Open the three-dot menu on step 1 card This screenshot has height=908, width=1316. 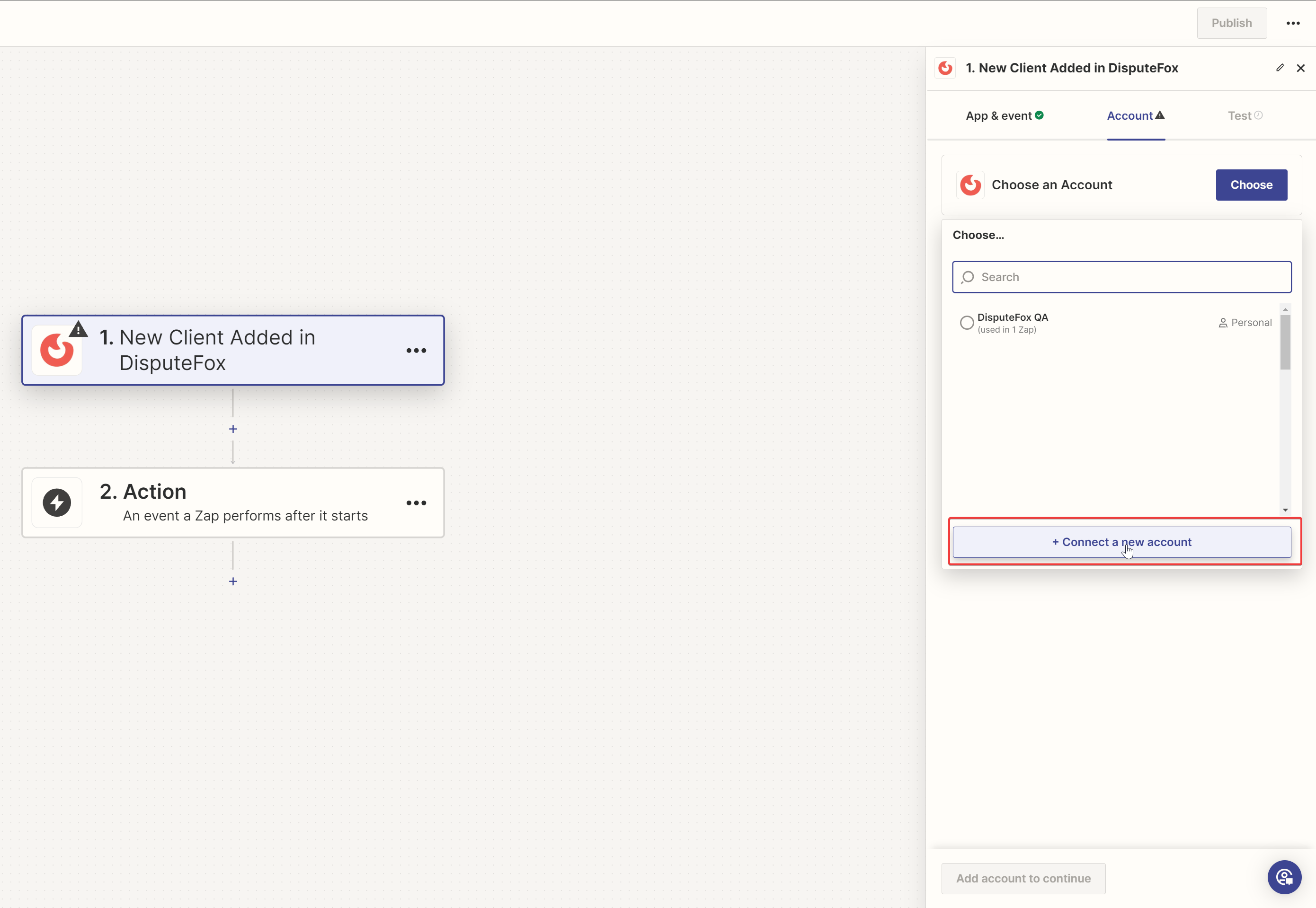click(417, 351)
